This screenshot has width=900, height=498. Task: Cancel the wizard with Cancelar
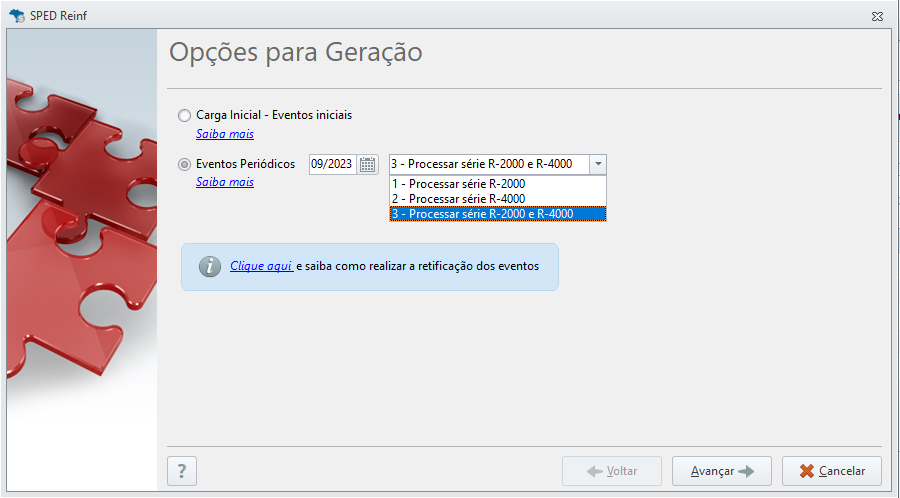pos(832,471)
